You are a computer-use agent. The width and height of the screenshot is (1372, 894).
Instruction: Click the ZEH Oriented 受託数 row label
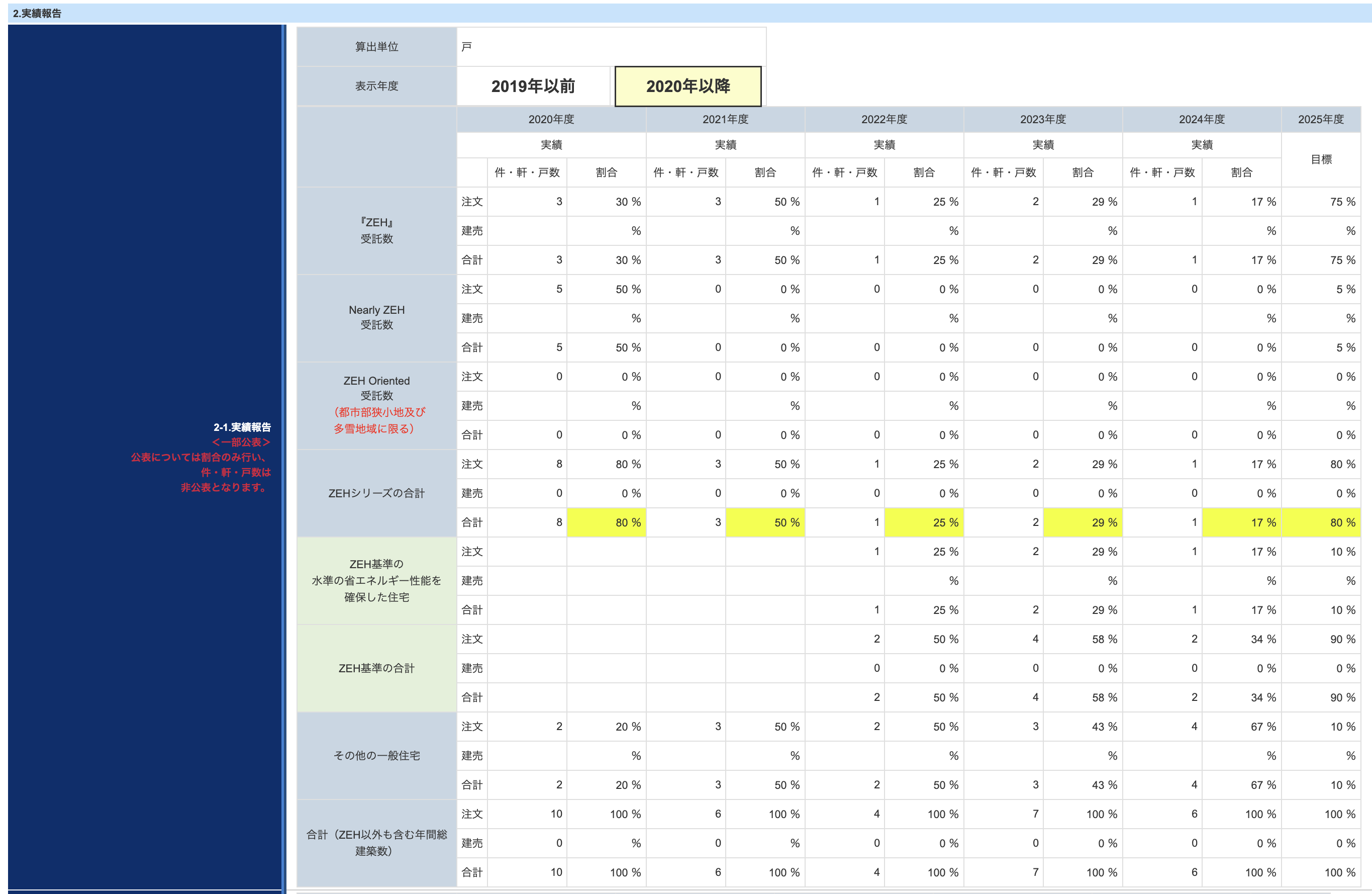tap(376, 405)
